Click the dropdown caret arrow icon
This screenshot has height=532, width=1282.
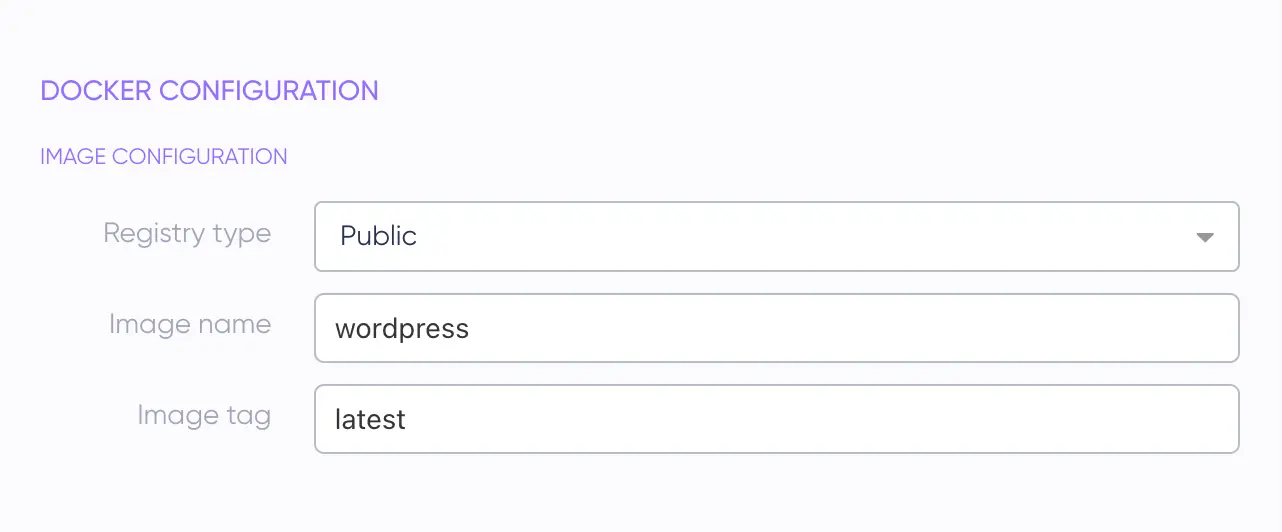pos(1205,237)
